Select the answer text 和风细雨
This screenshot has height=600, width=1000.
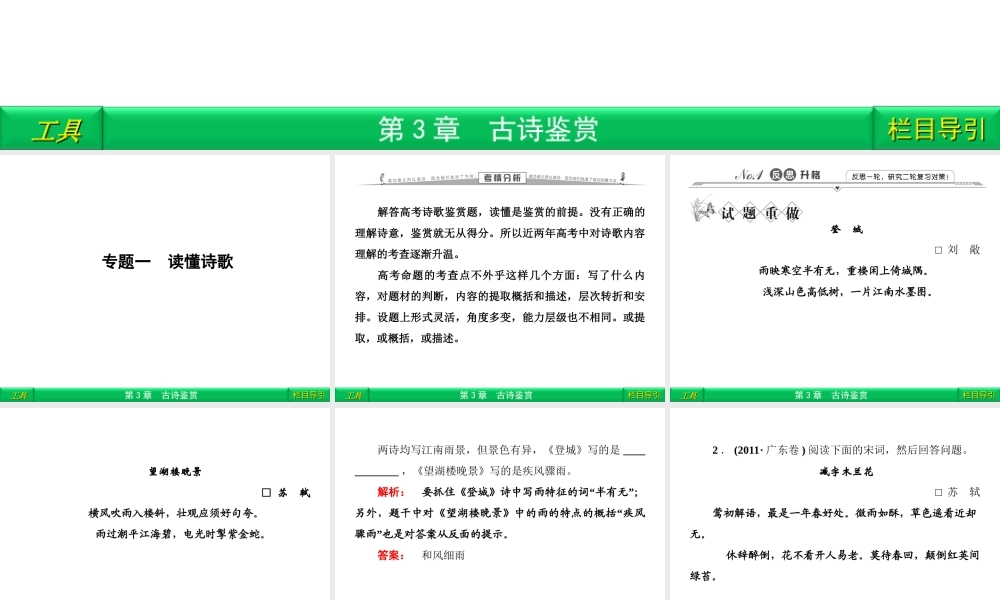tap(443, 555)
